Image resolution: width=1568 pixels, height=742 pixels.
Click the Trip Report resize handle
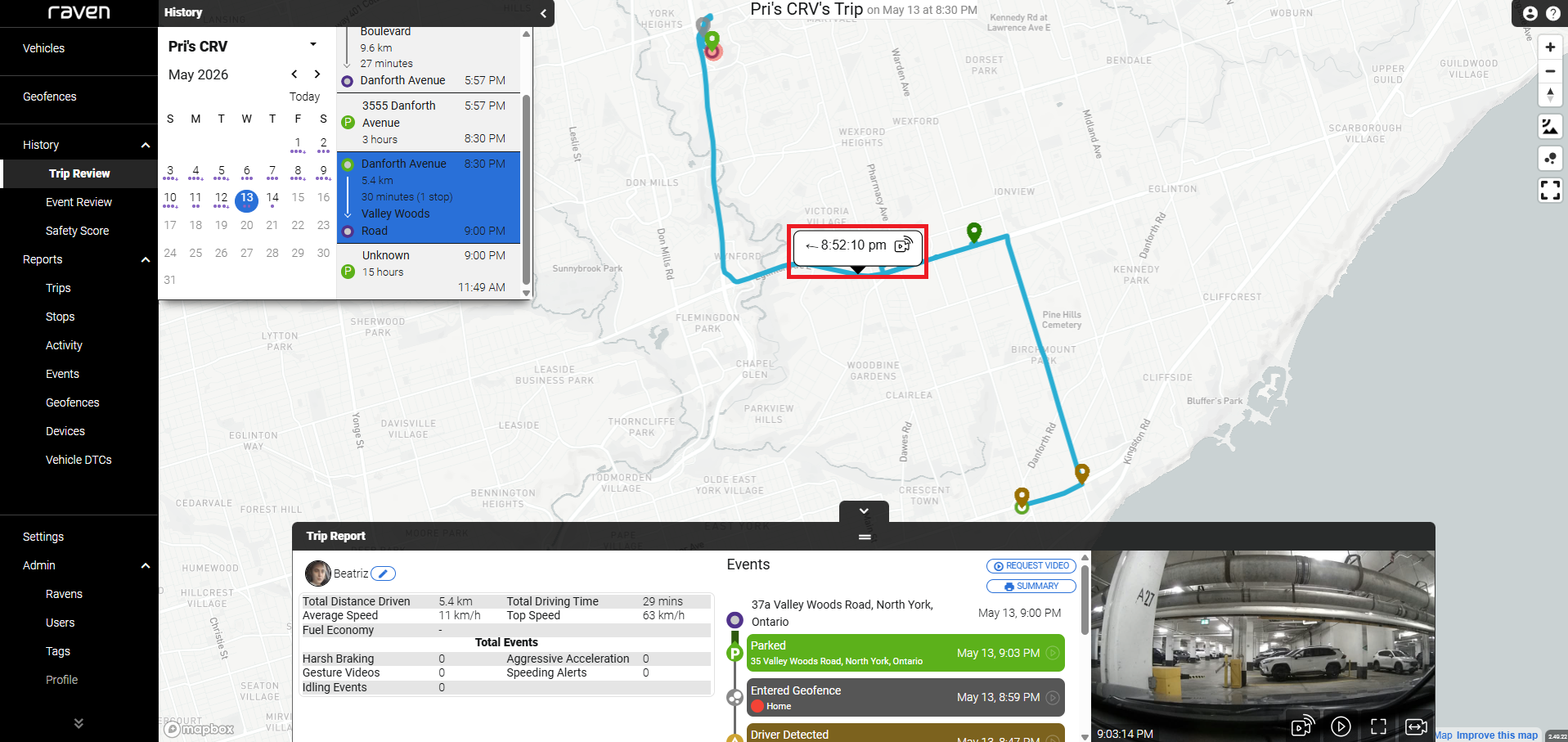point(864,537)
